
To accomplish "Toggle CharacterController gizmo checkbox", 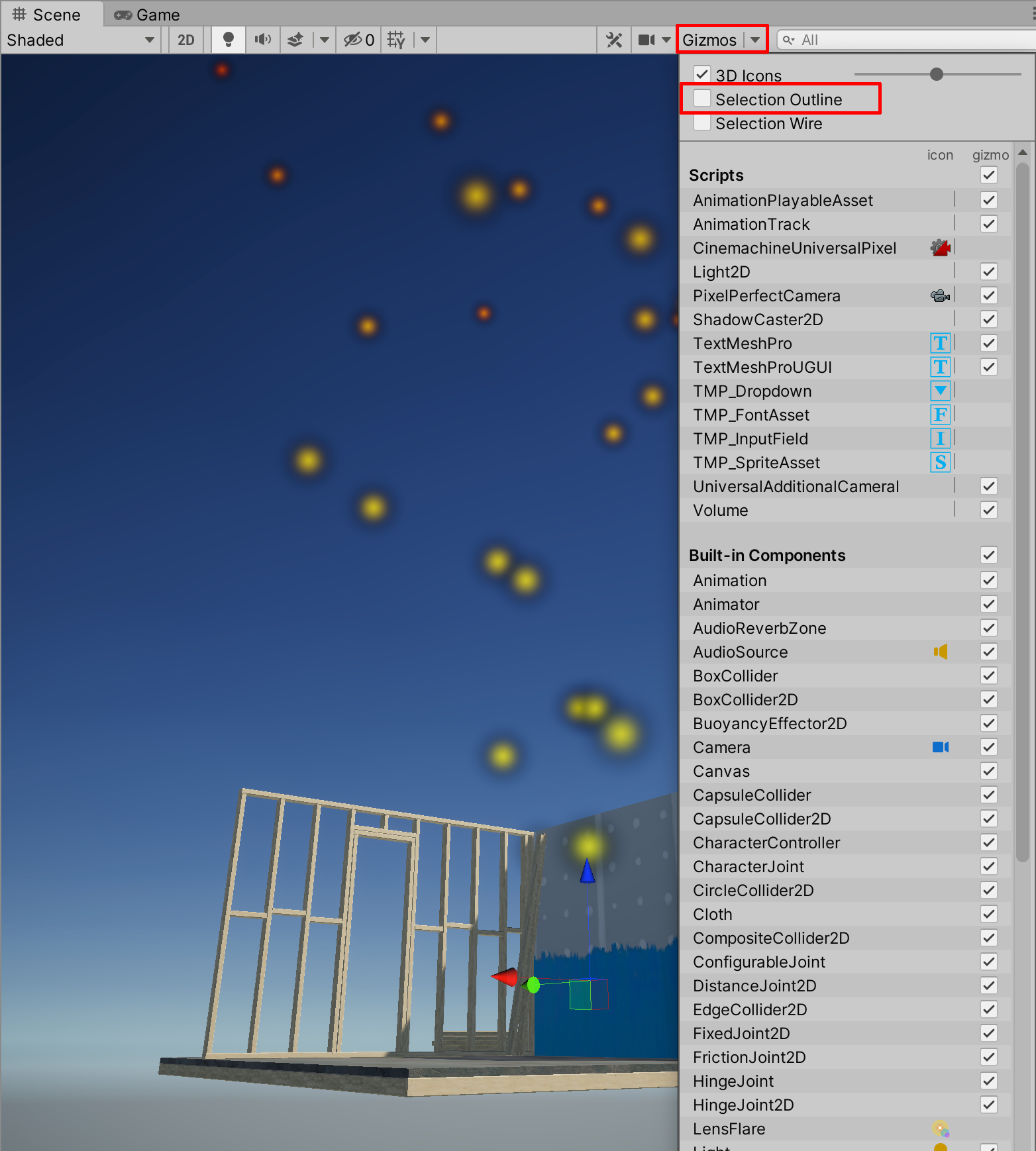I will point(989,842).
